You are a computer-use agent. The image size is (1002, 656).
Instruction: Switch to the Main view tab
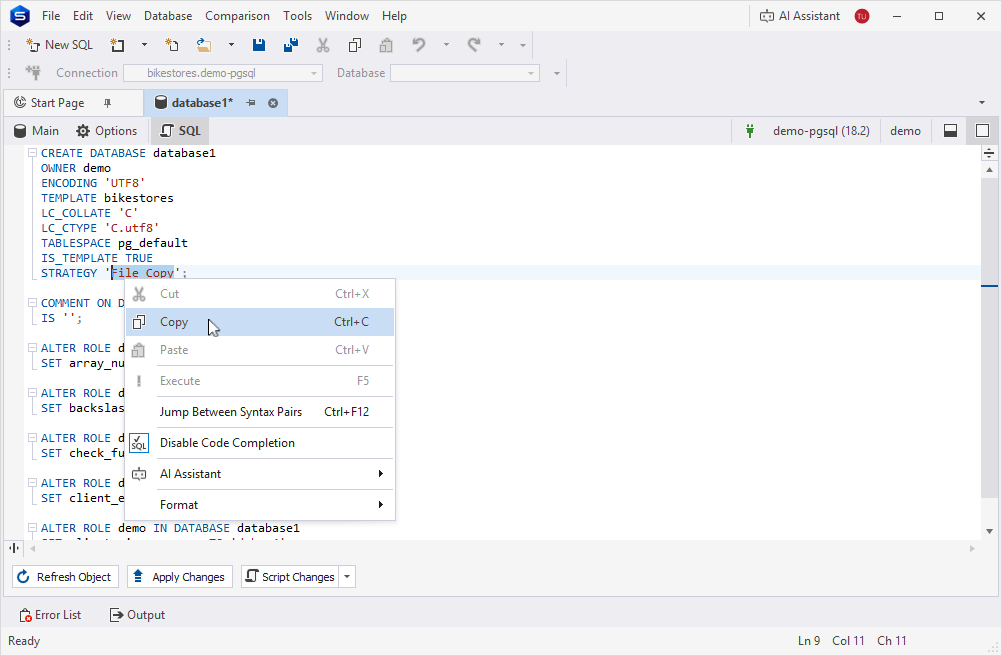[36, 131]
